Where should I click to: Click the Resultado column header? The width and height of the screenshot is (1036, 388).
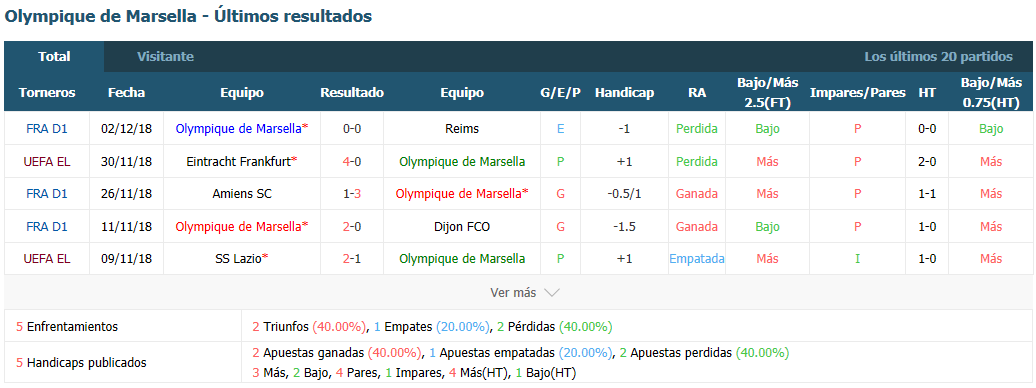pos(352,93)
